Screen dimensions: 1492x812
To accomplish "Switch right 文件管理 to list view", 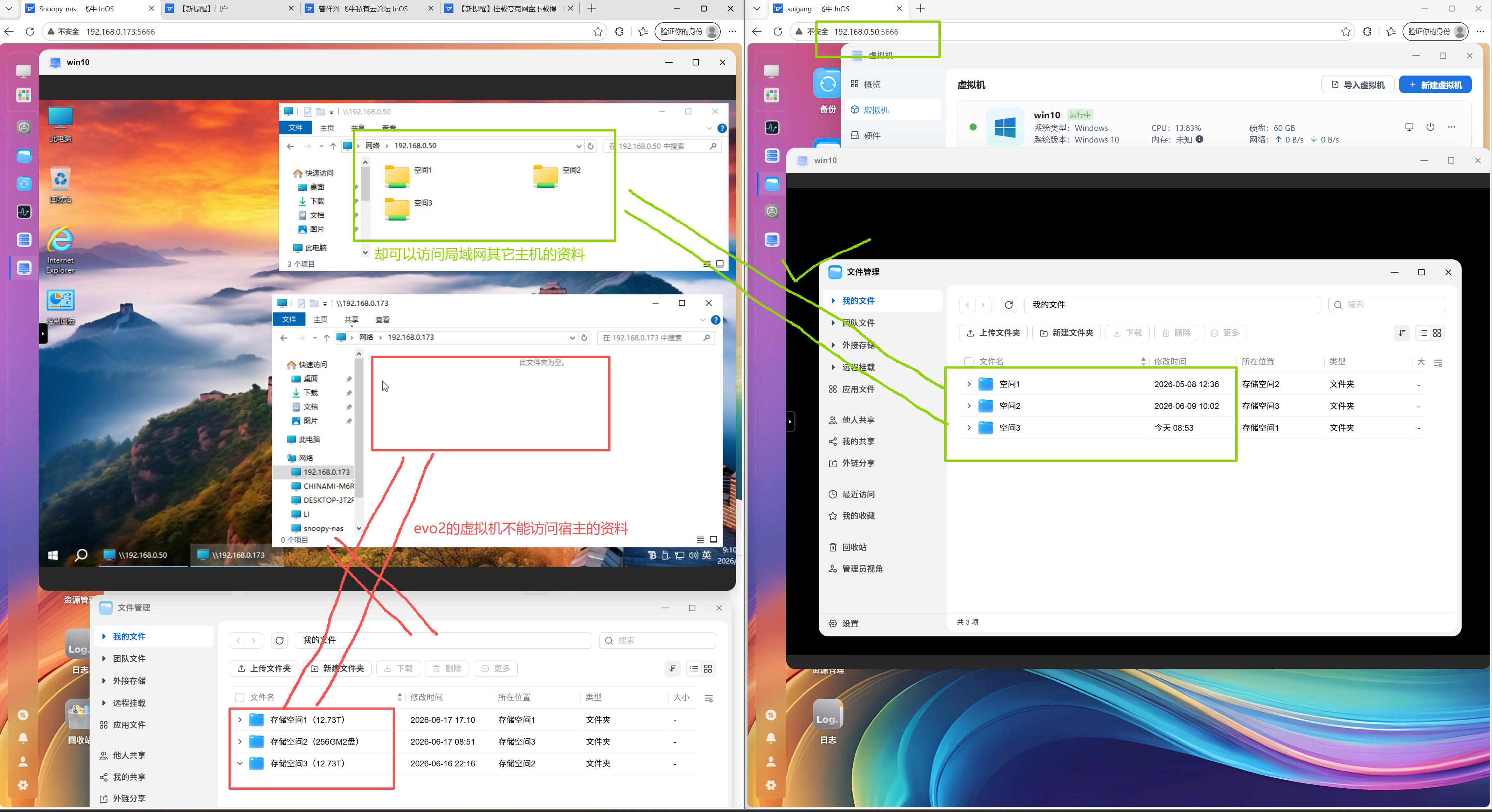I will 1423,333.
